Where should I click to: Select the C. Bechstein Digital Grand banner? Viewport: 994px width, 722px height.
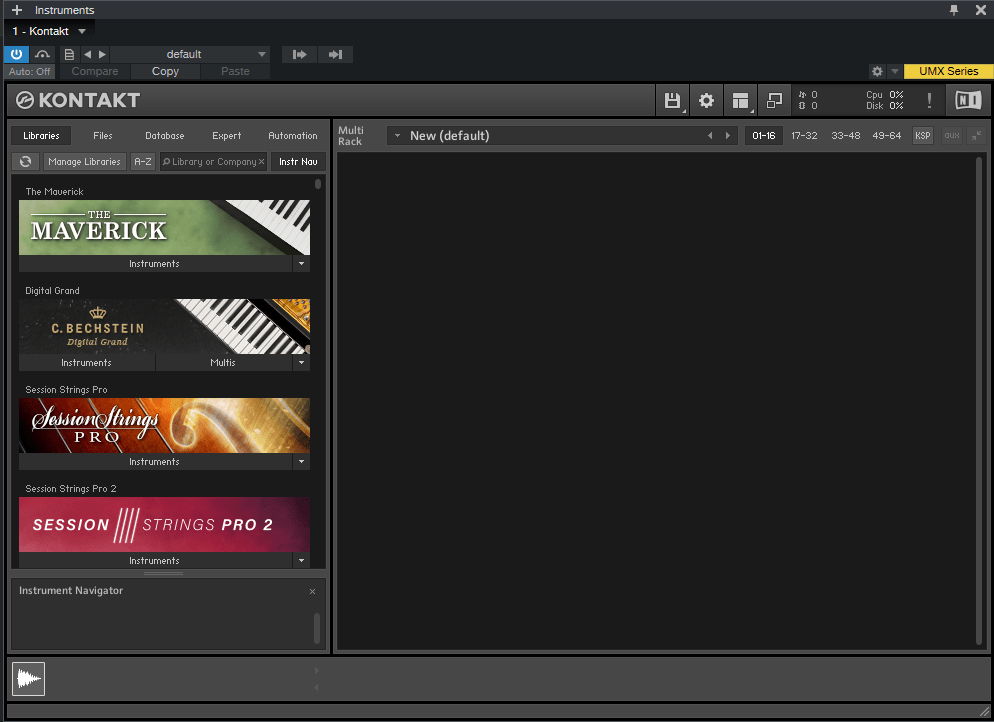coord(164,326)
